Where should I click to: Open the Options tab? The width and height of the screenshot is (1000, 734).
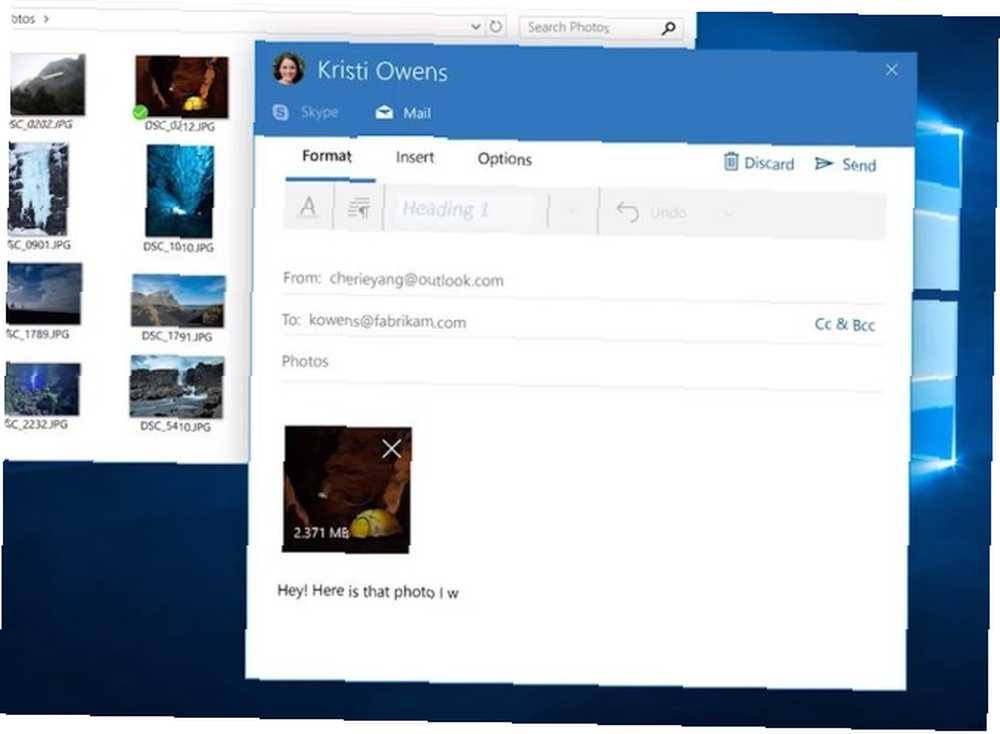point(504,159)
